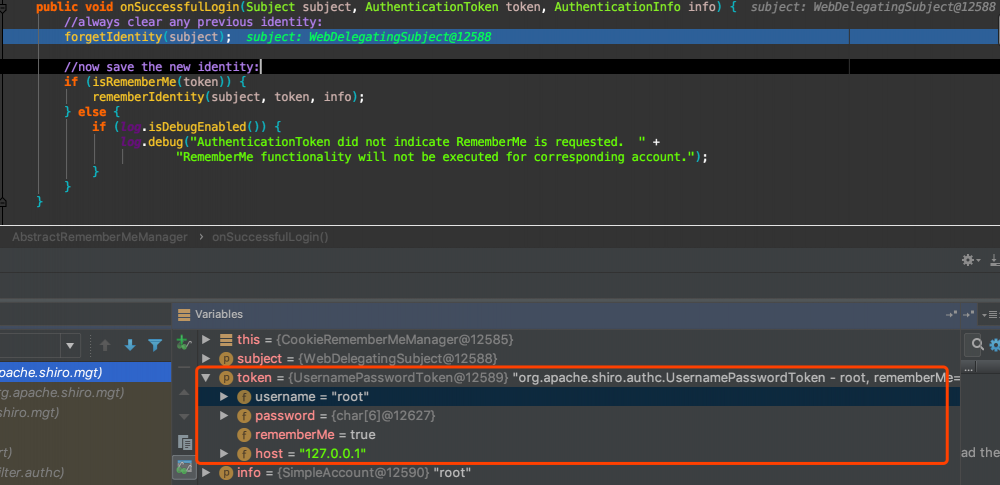
Task: Click the {CookieRememberMeManager@12585} value
Action: (394, 340)
